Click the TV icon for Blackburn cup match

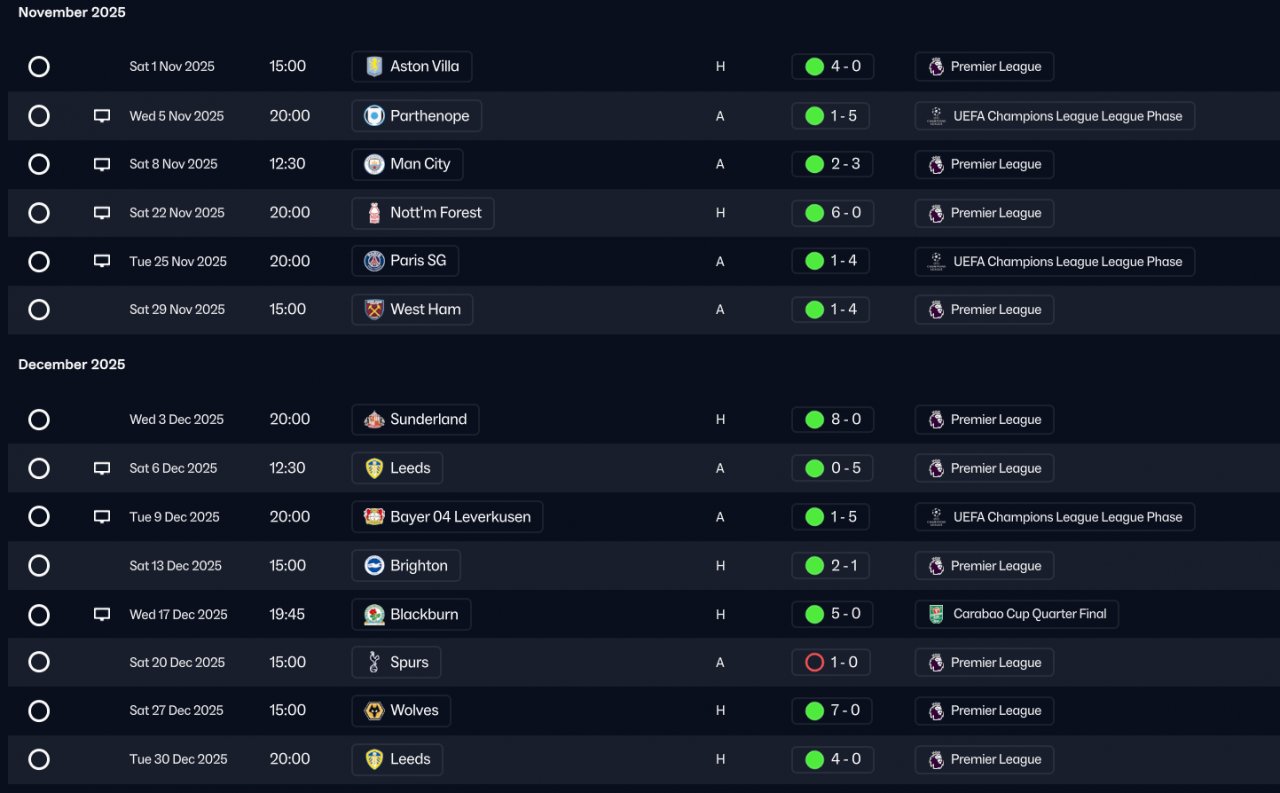click(102, 614)
